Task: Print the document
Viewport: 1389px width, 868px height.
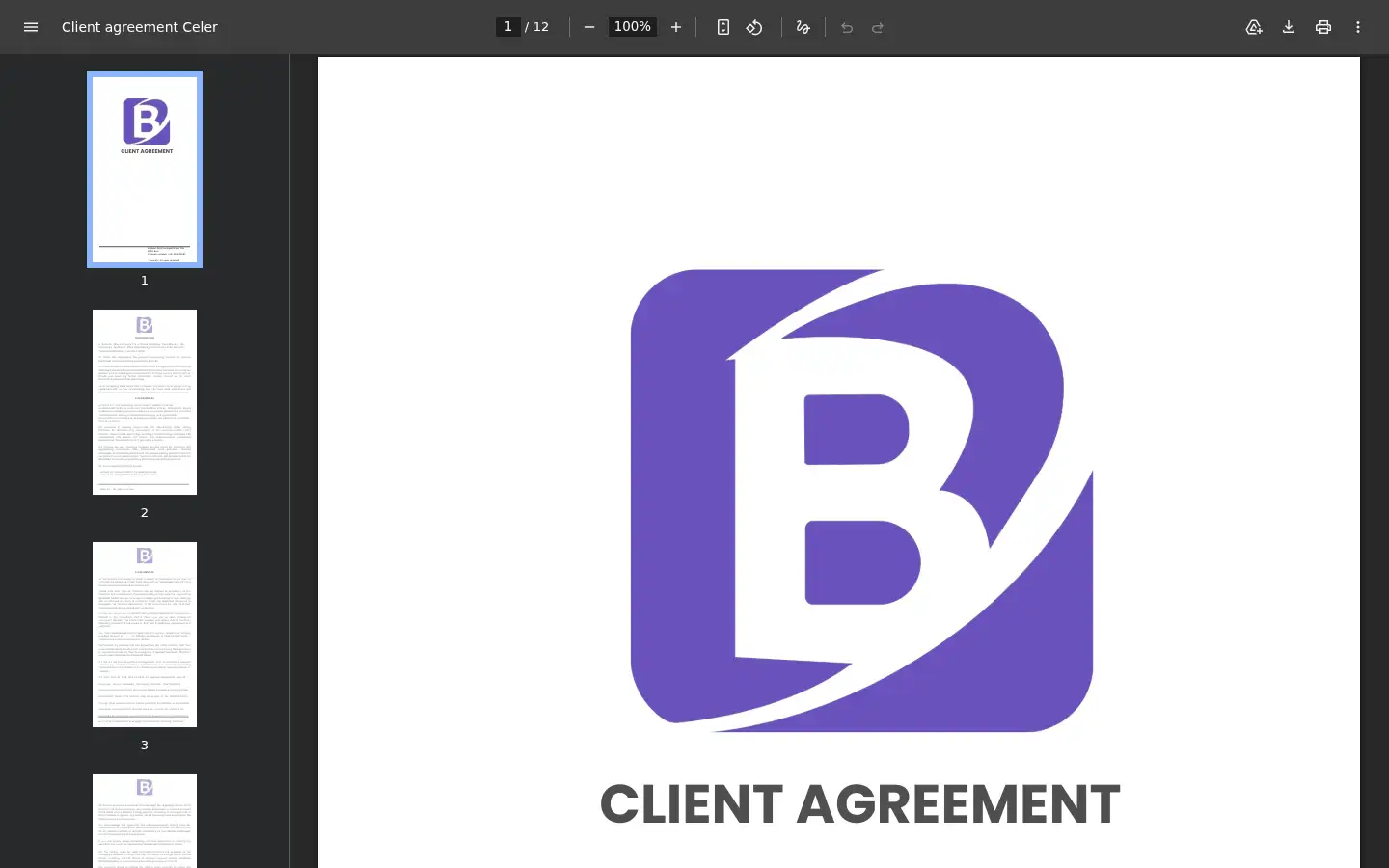Action: (x=1323, y=27)
